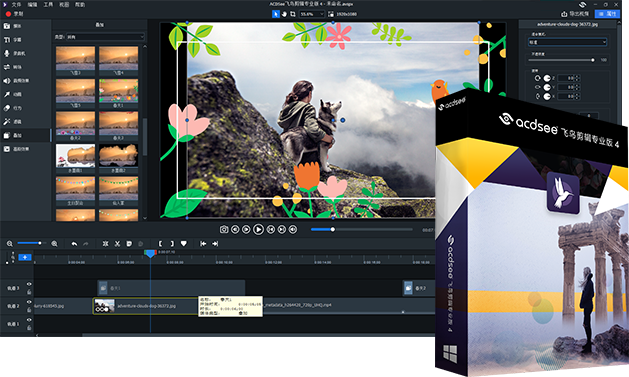
Task: Add a marker with the heart-shaped icon
Action: click(183, 243)
